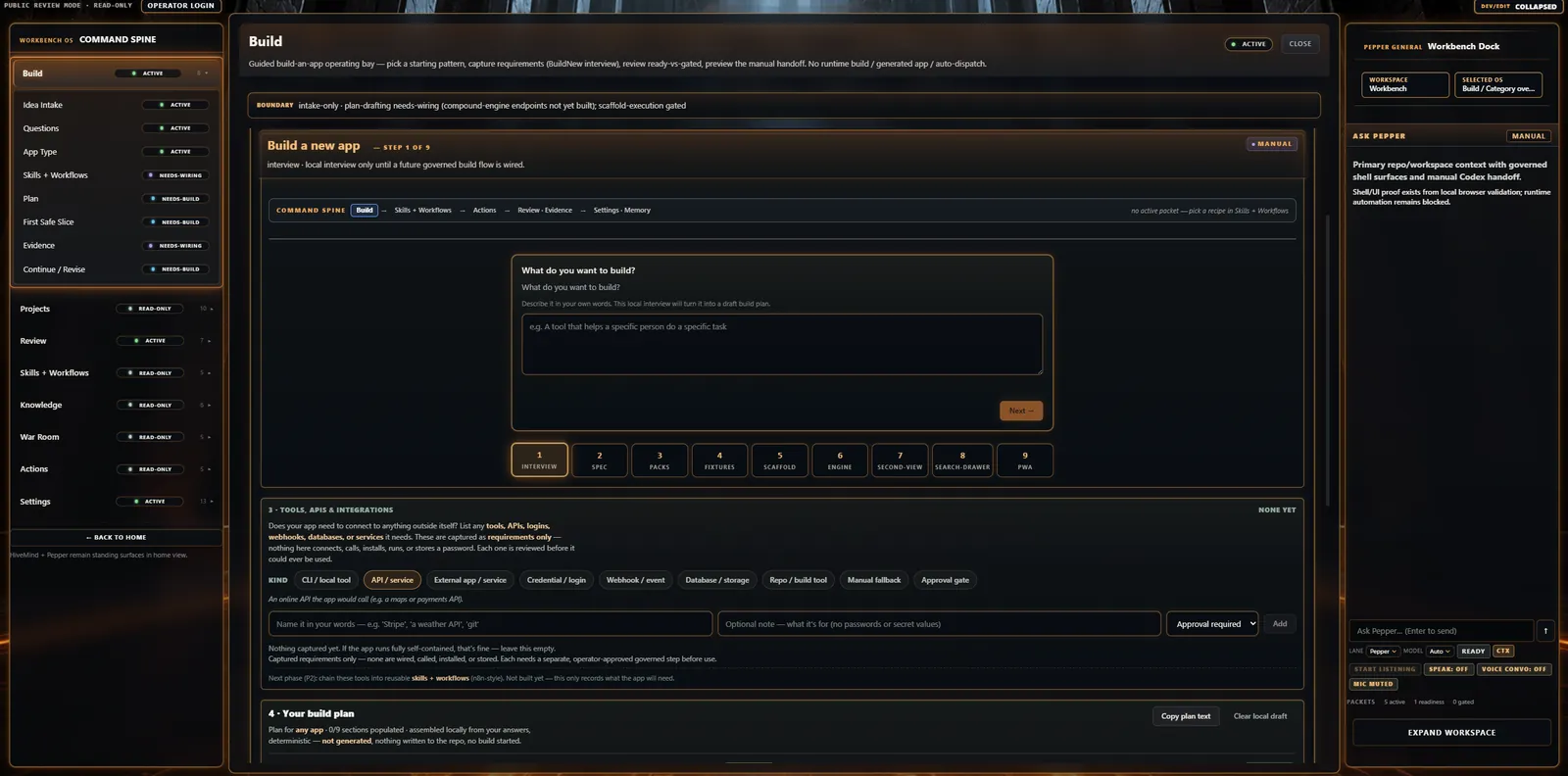Click the READ-ONLY badge beside War Room

[150, 437]
